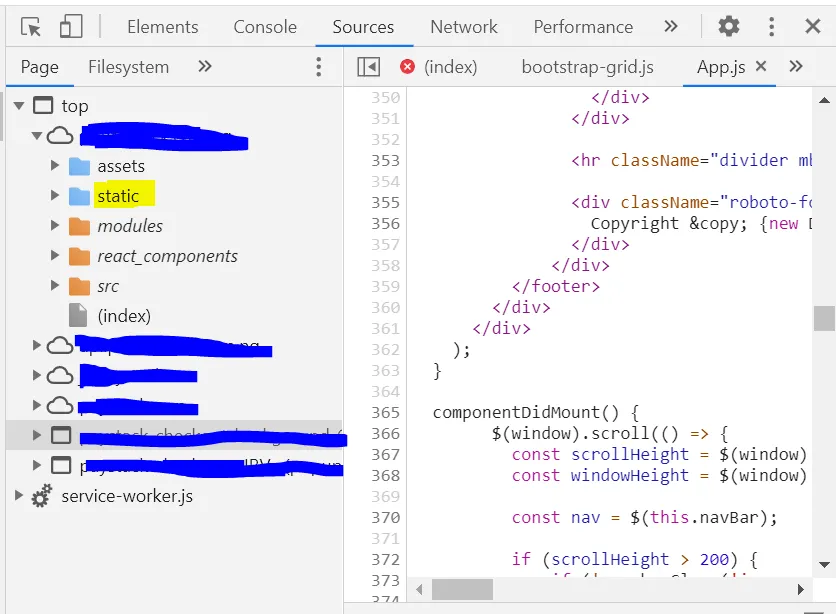Viewport: 836px width, 614px height.
Task: Select the App.js editor tab
Action: (721, 67)
